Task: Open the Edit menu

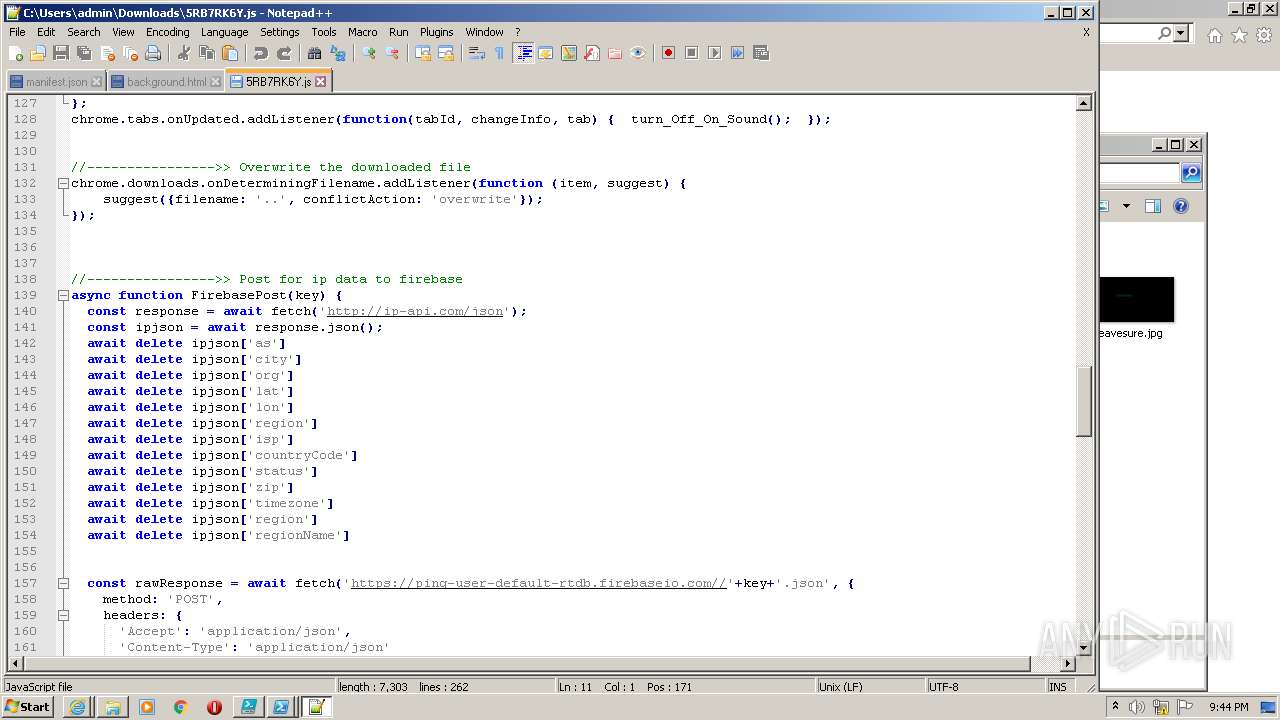Action: [x=46, y=32]
